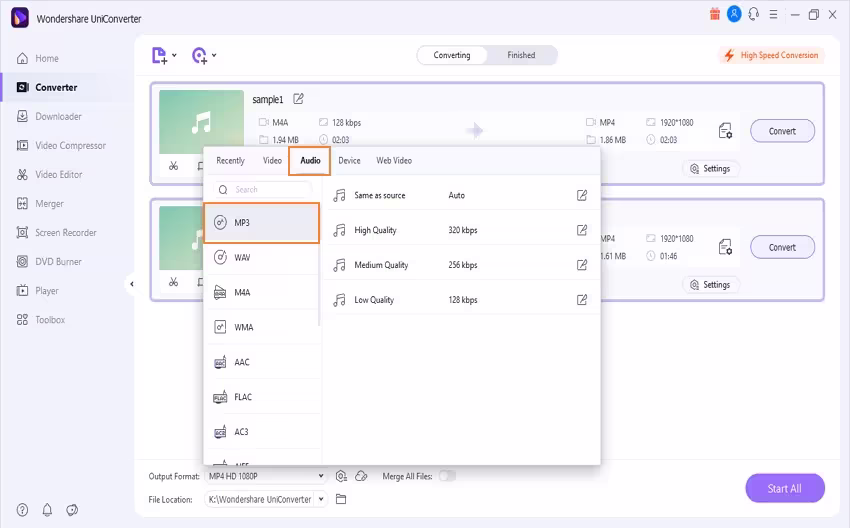Click the Add Files icon
This screenshot has height=528, width=850.
tap(159, 55)
